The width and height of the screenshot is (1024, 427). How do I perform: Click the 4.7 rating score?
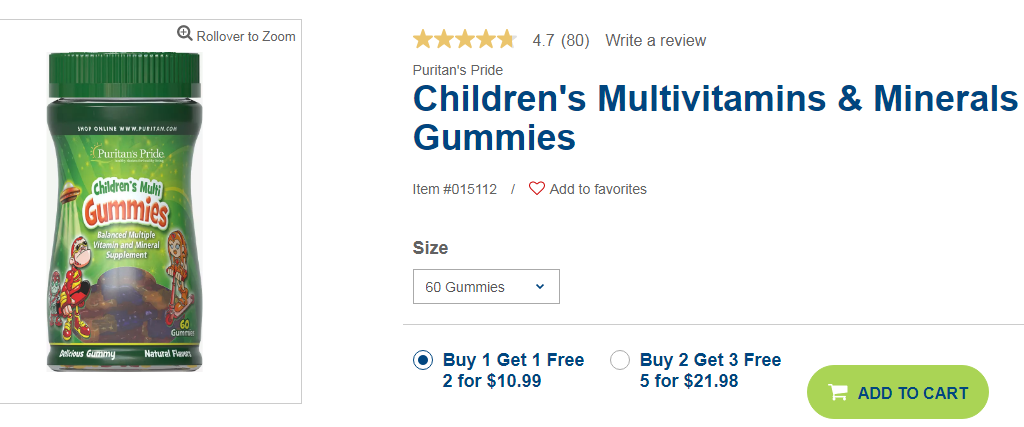pos(543,40)
